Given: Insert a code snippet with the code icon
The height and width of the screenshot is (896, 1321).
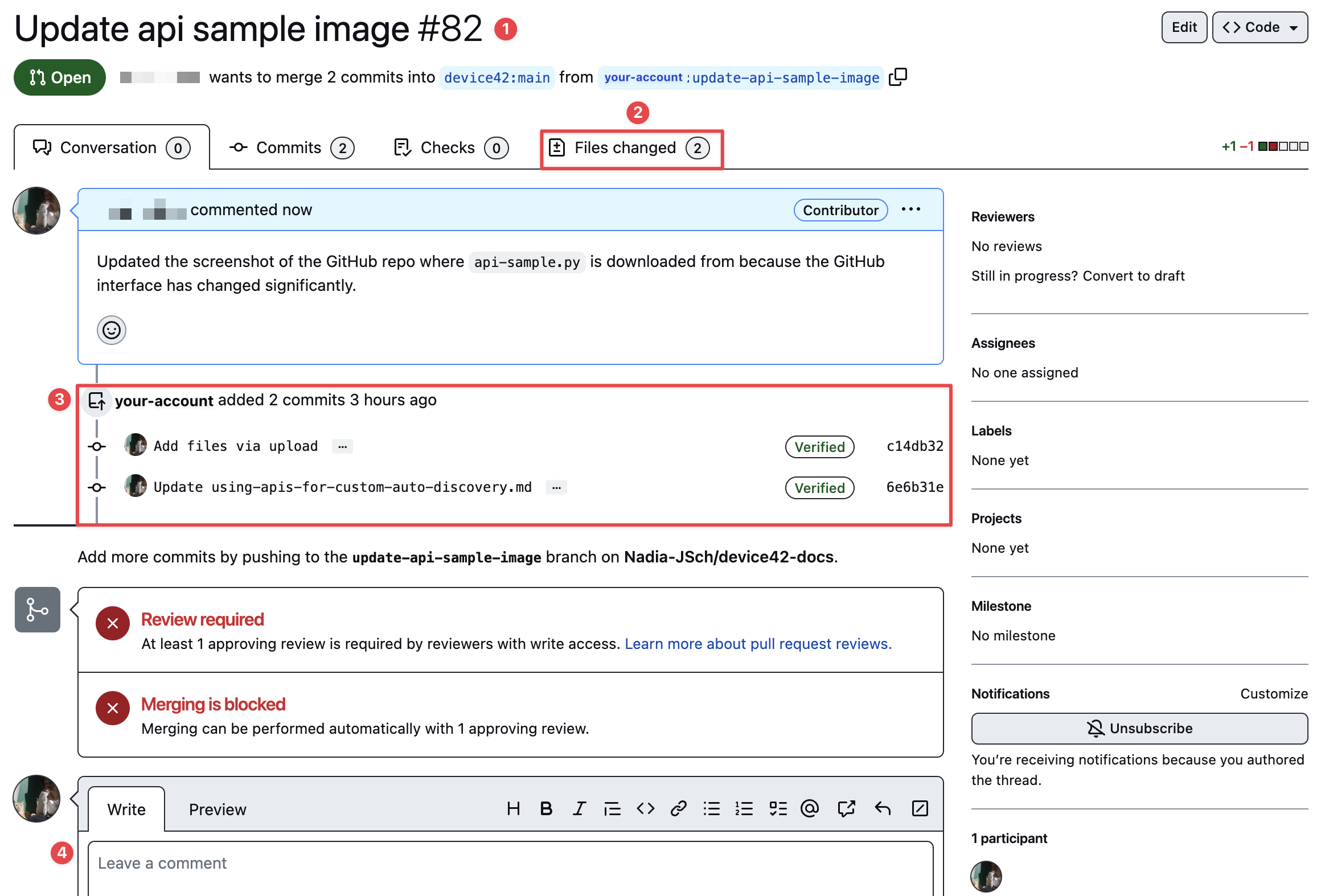Looking at the screenshot, I should (x=645, y=808).
